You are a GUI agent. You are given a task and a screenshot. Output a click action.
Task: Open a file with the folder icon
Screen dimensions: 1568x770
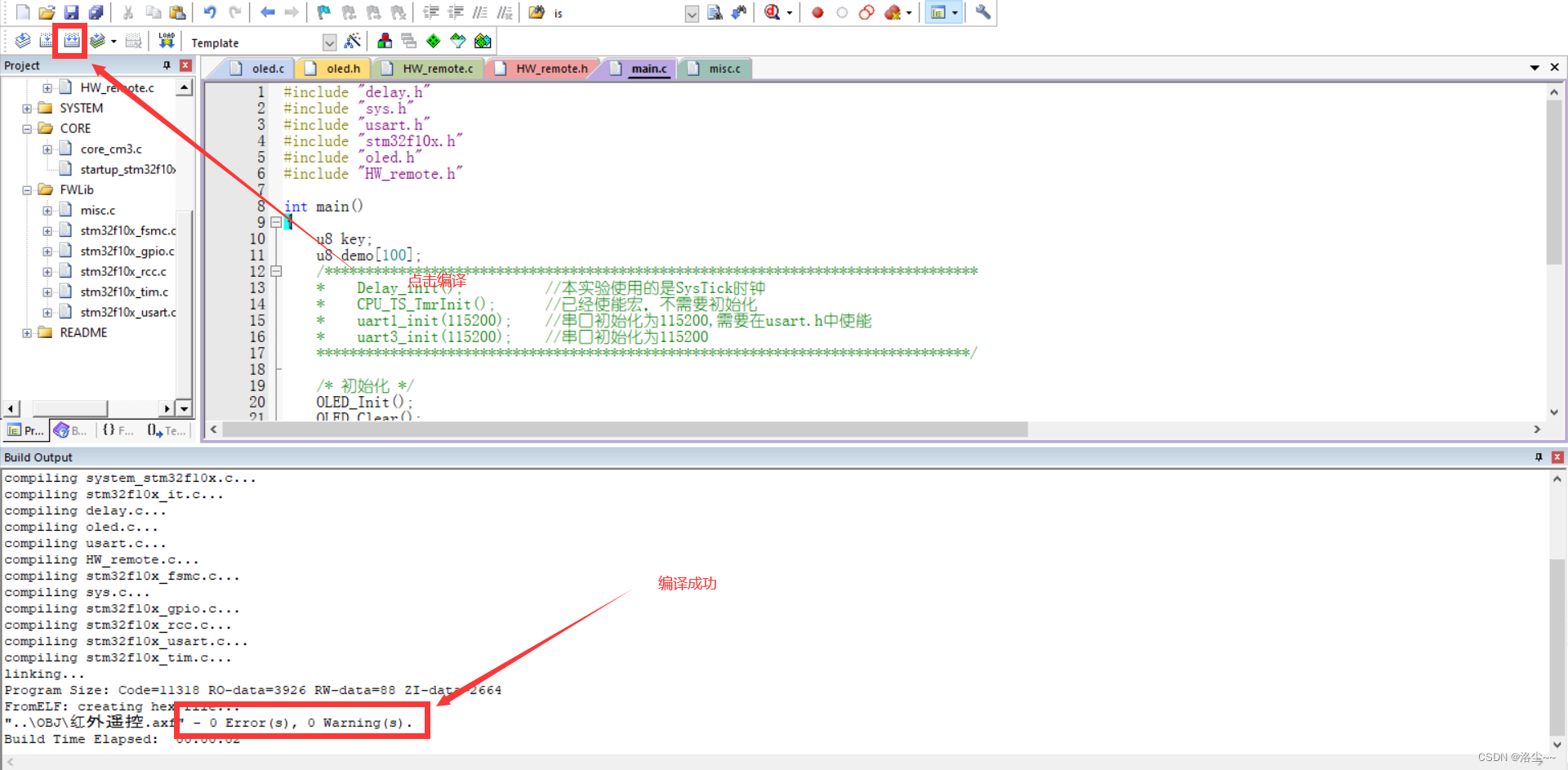click(x=47, y=12)
